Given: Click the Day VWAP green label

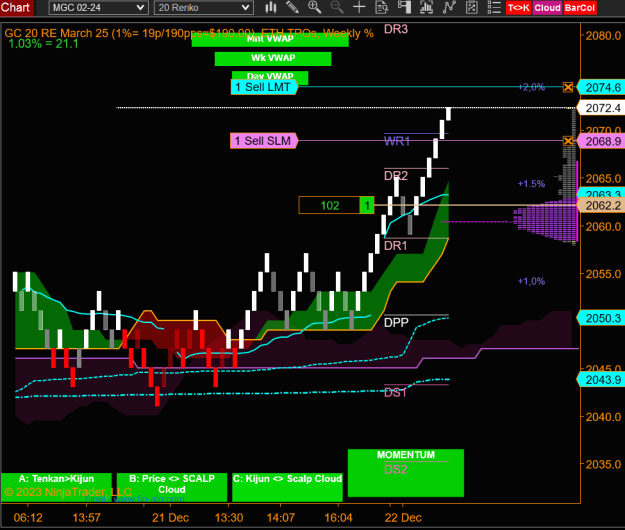Looking at the screenshot, I should (270, 76).
